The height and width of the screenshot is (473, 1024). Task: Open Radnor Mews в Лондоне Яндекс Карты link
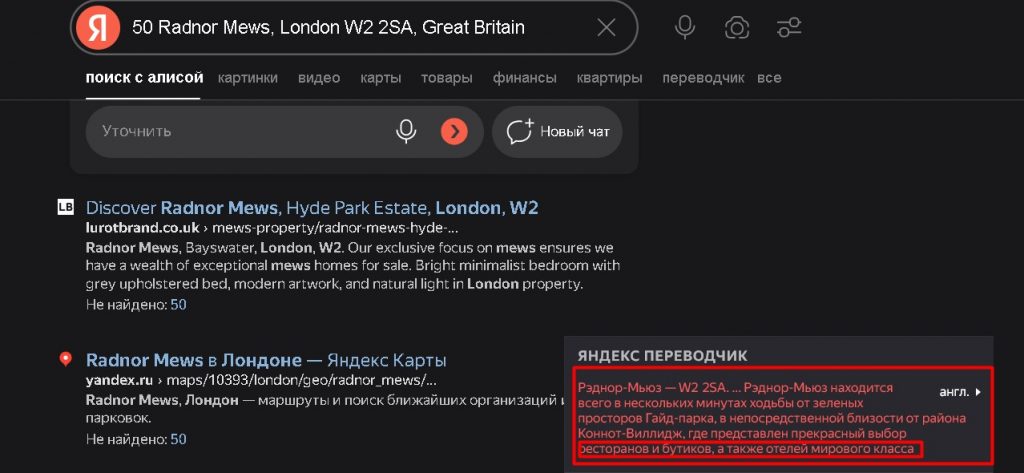266,360
